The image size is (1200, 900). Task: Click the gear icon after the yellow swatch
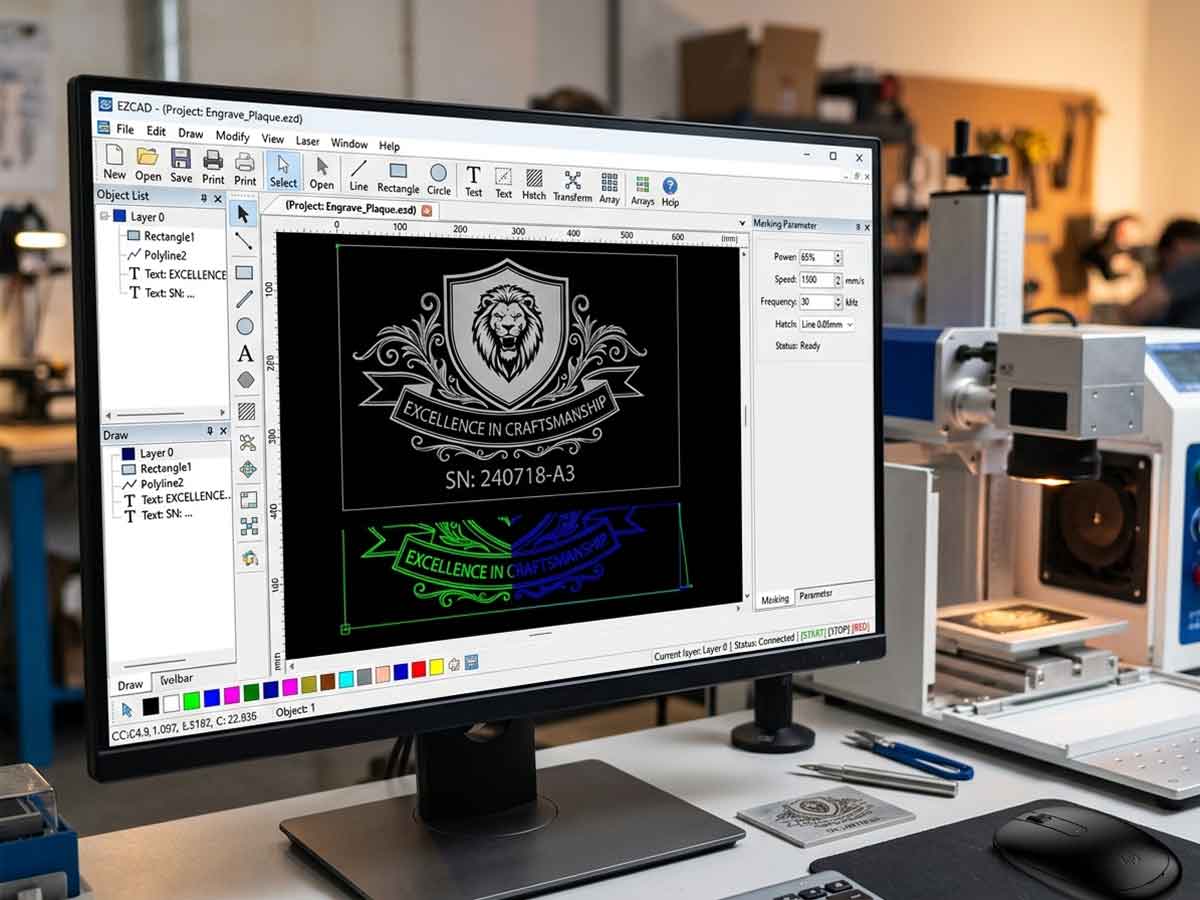click(453, 663)
